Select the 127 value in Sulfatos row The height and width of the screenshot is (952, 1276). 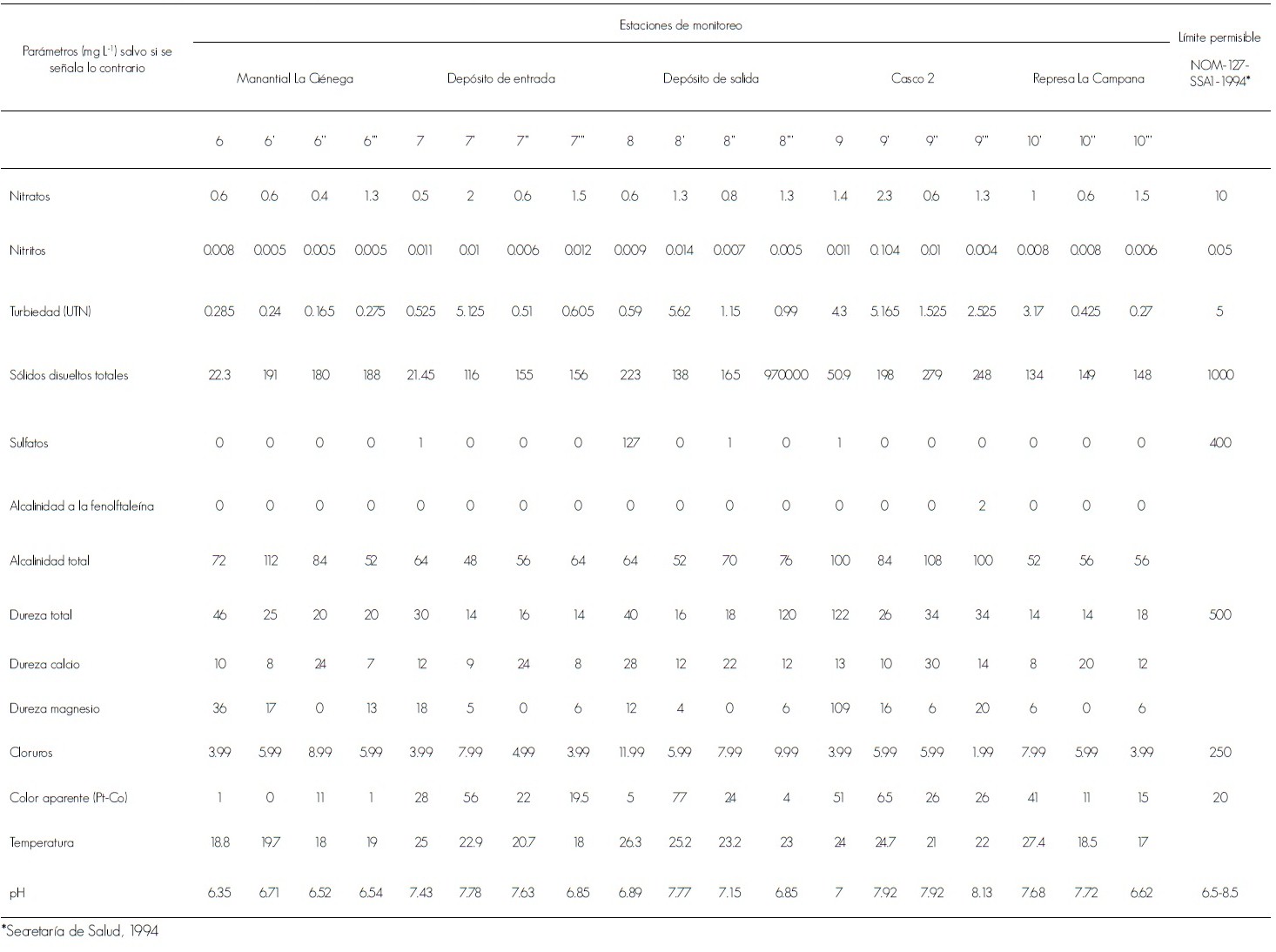pos(630,443)
